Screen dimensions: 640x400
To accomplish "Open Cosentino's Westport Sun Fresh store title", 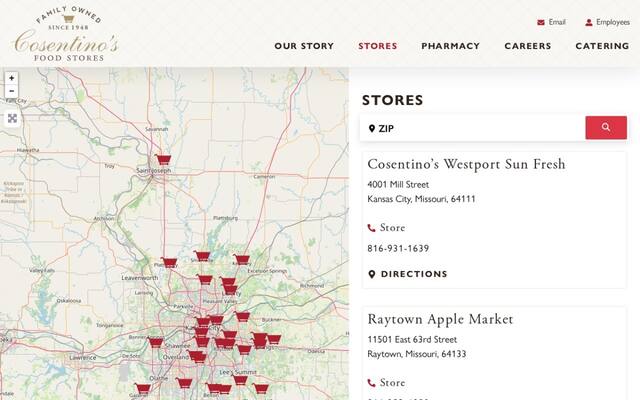I will 467,164.
